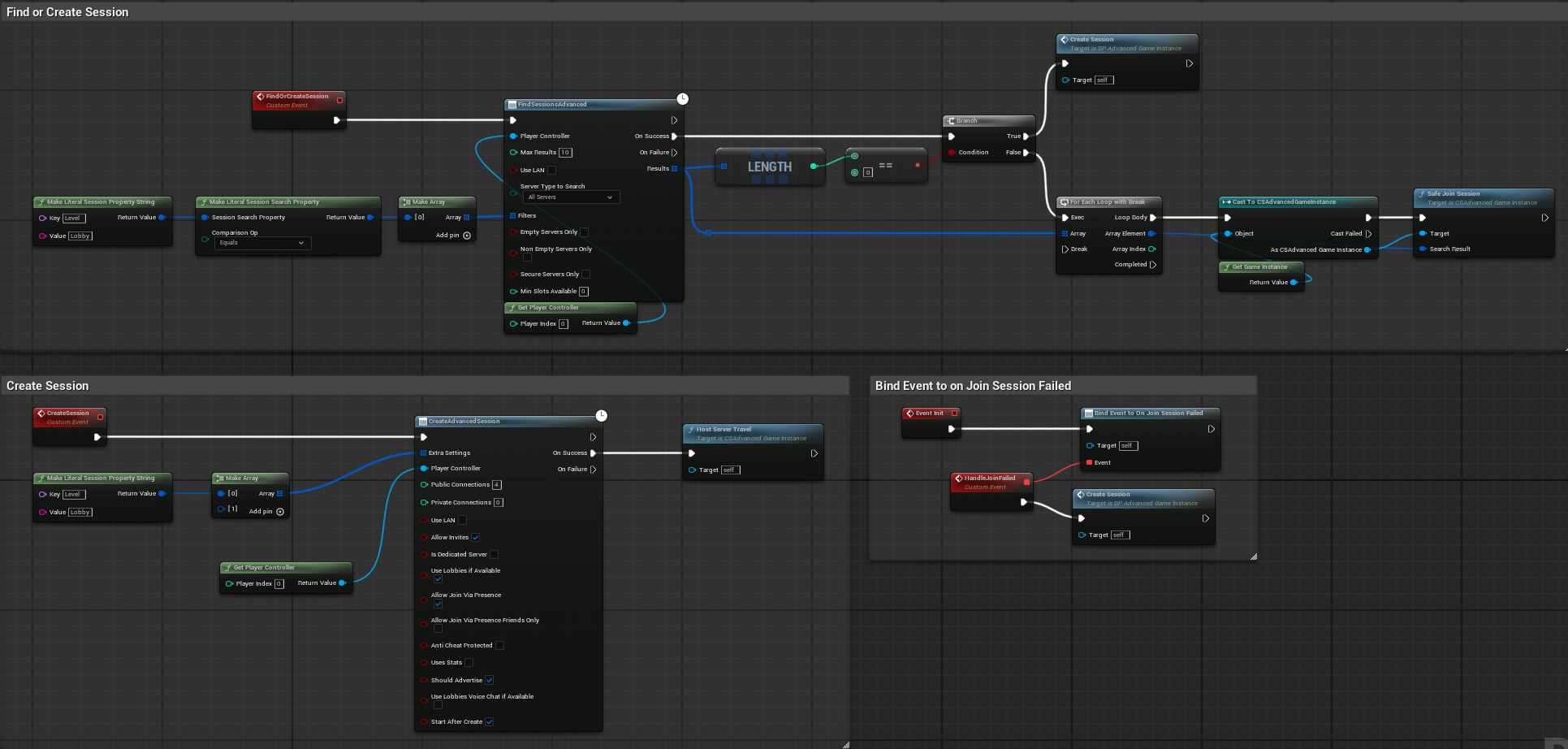Click FindOrCreateSession's white exec output pin

click(x=336, y=120)
